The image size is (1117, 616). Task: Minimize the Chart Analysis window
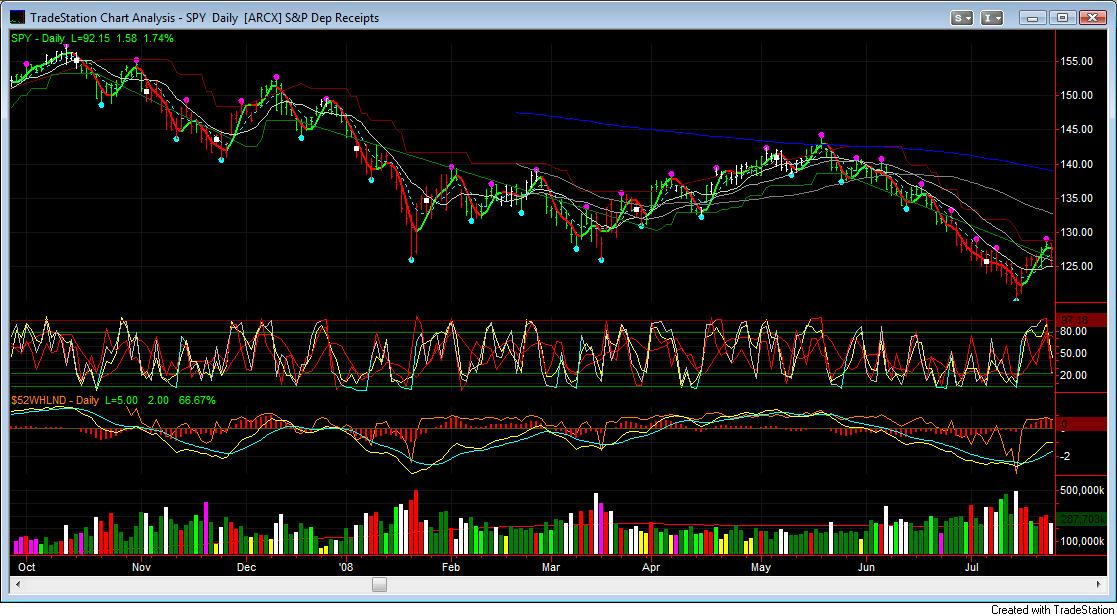pos(1033,18)
